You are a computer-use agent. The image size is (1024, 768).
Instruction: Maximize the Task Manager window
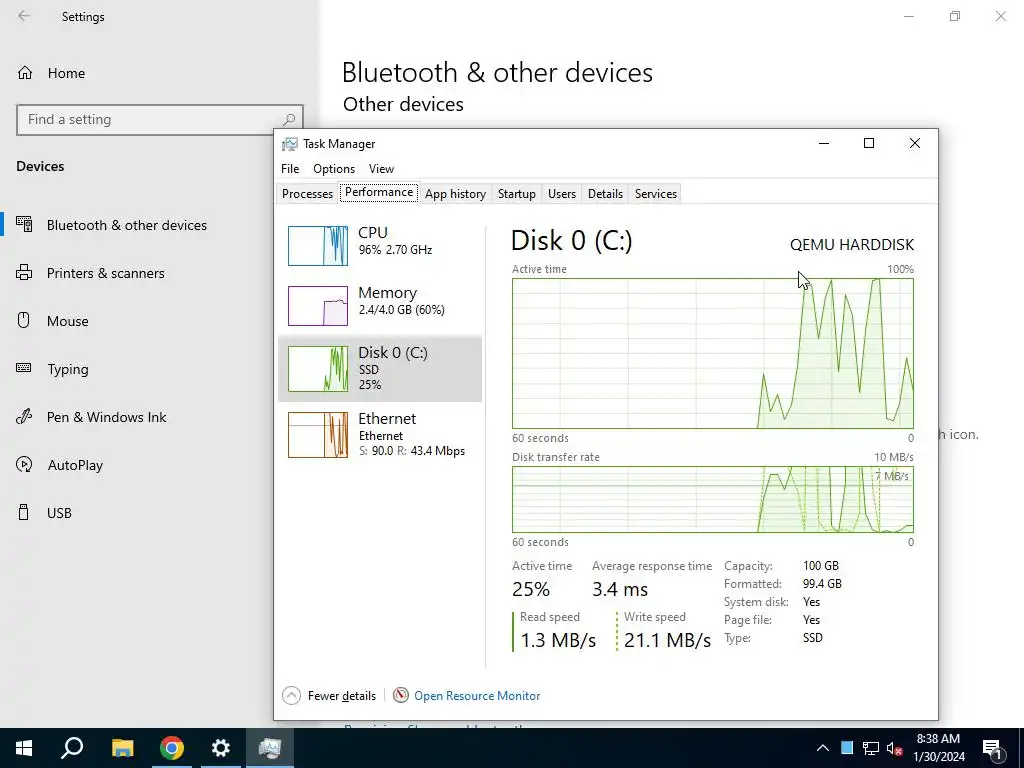(869, 143)
